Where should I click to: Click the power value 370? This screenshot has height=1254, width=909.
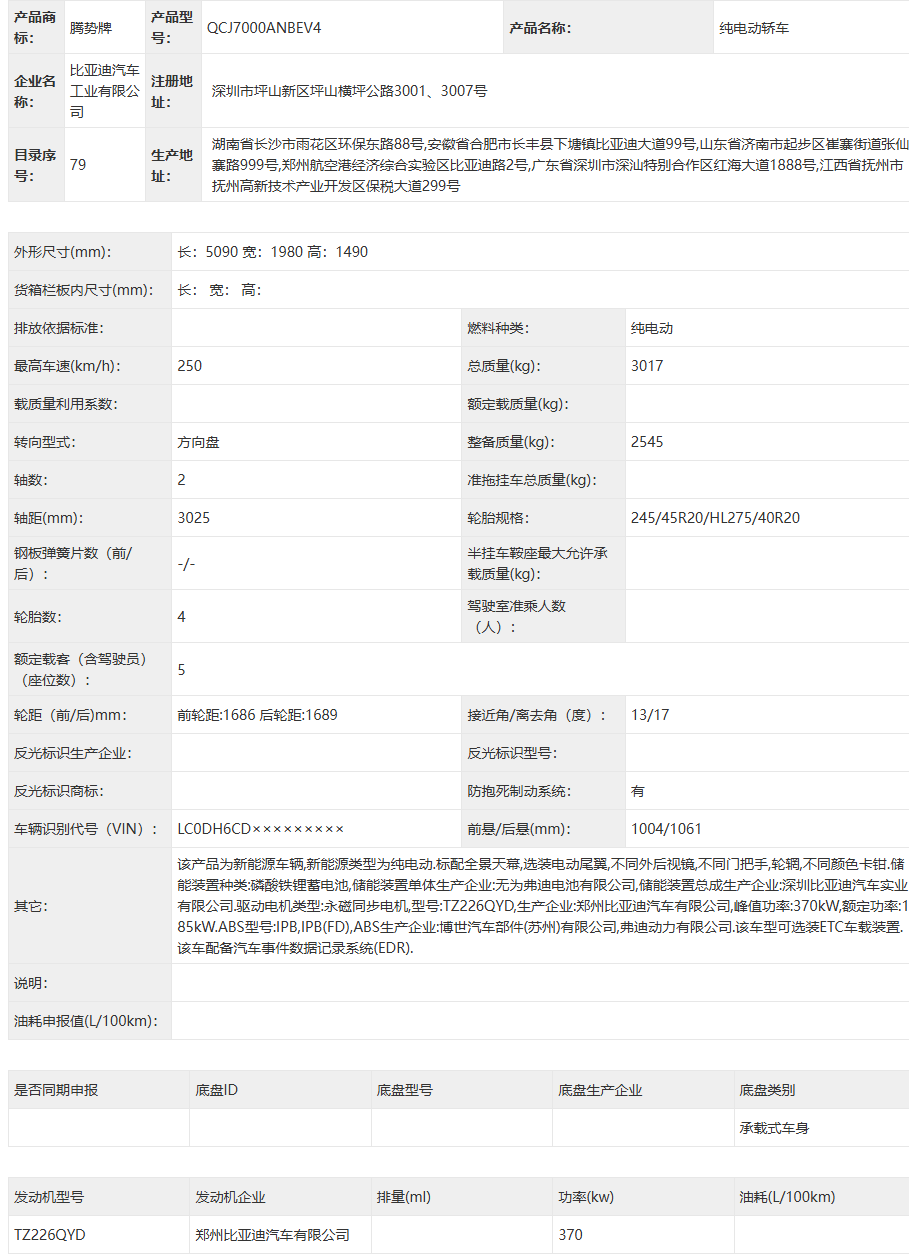coord(570,1235)
